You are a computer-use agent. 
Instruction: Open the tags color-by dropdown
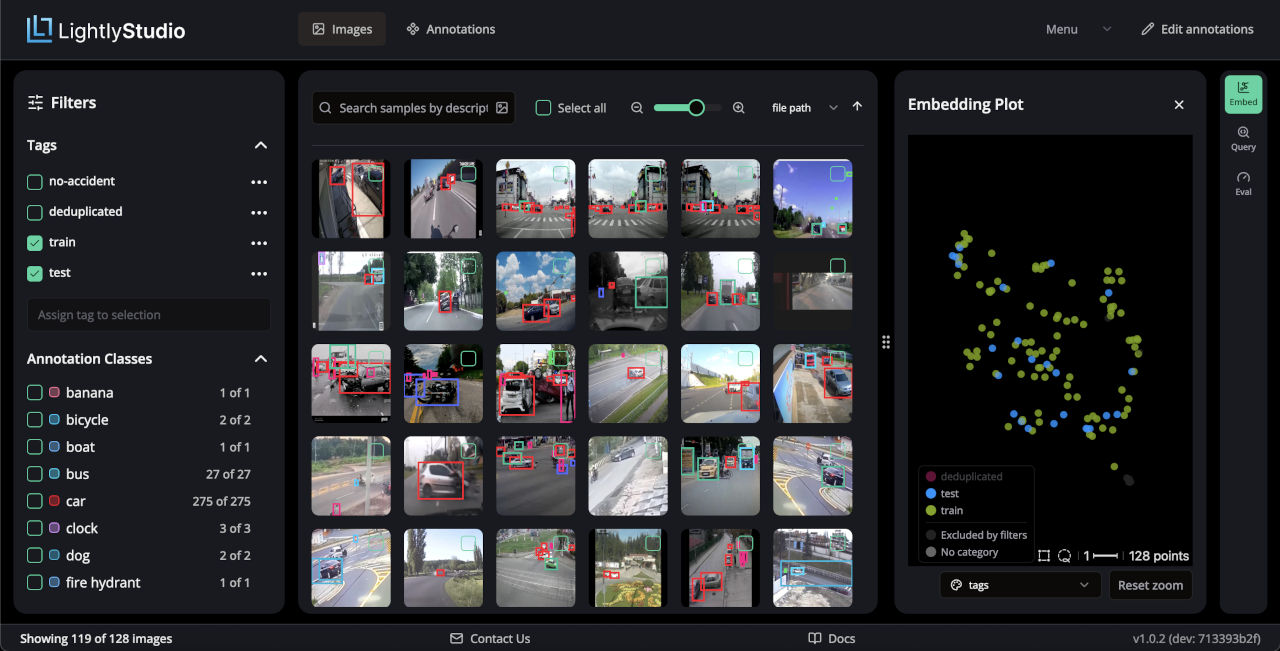coord(1020,585)
